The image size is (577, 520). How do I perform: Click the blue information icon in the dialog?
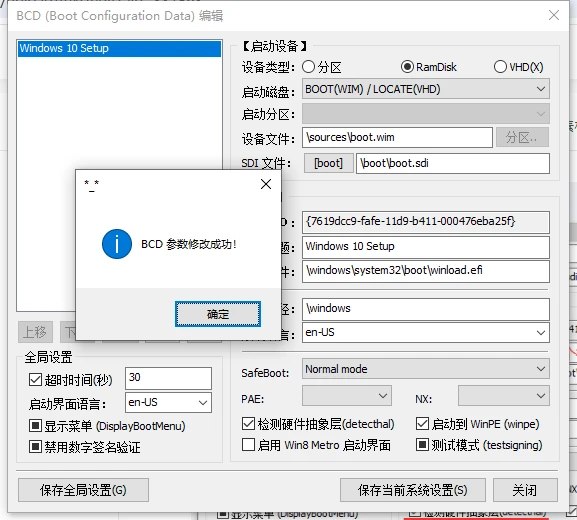pyautogui.click(x=117, y=244)
